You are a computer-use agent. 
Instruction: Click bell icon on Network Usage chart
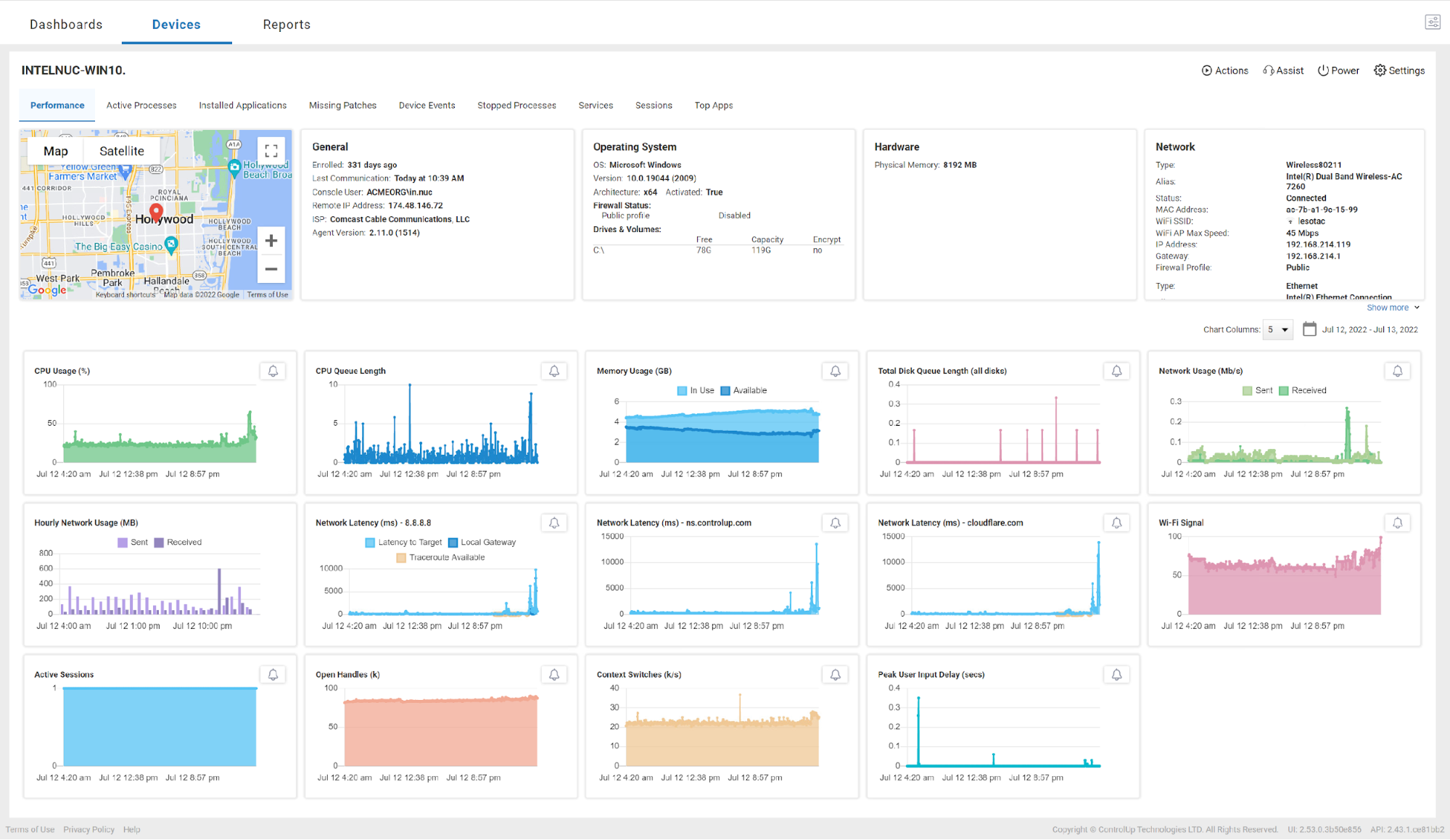tap(1398, 371)
